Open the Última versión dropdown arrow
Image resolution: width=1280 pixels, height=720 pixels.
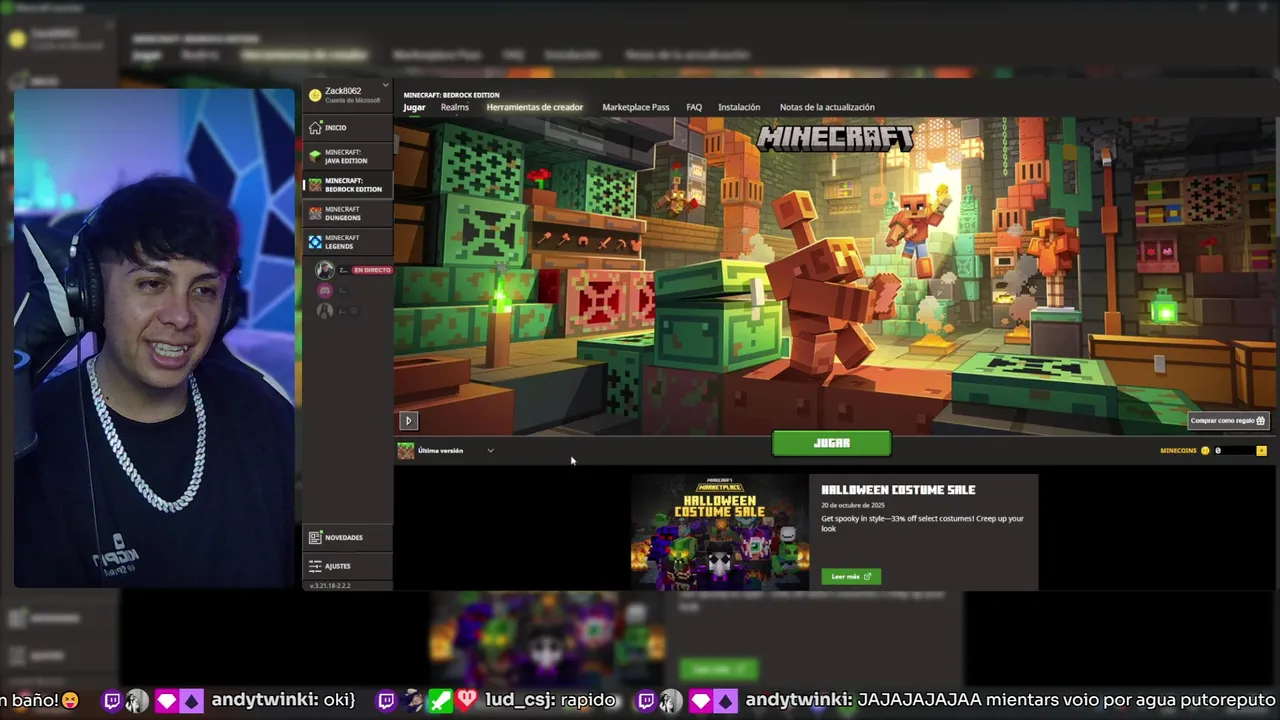pyautogui.click(x=490, y=451)
